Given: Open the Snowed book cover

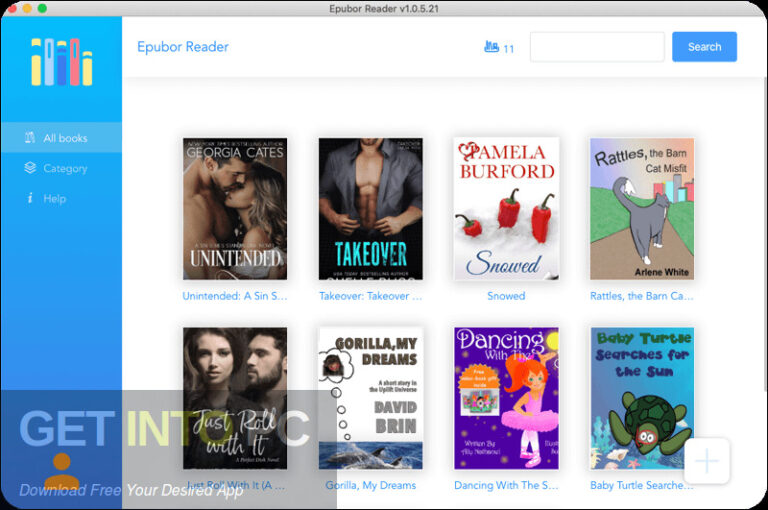Looking at the screenshot, I should 506,209.
